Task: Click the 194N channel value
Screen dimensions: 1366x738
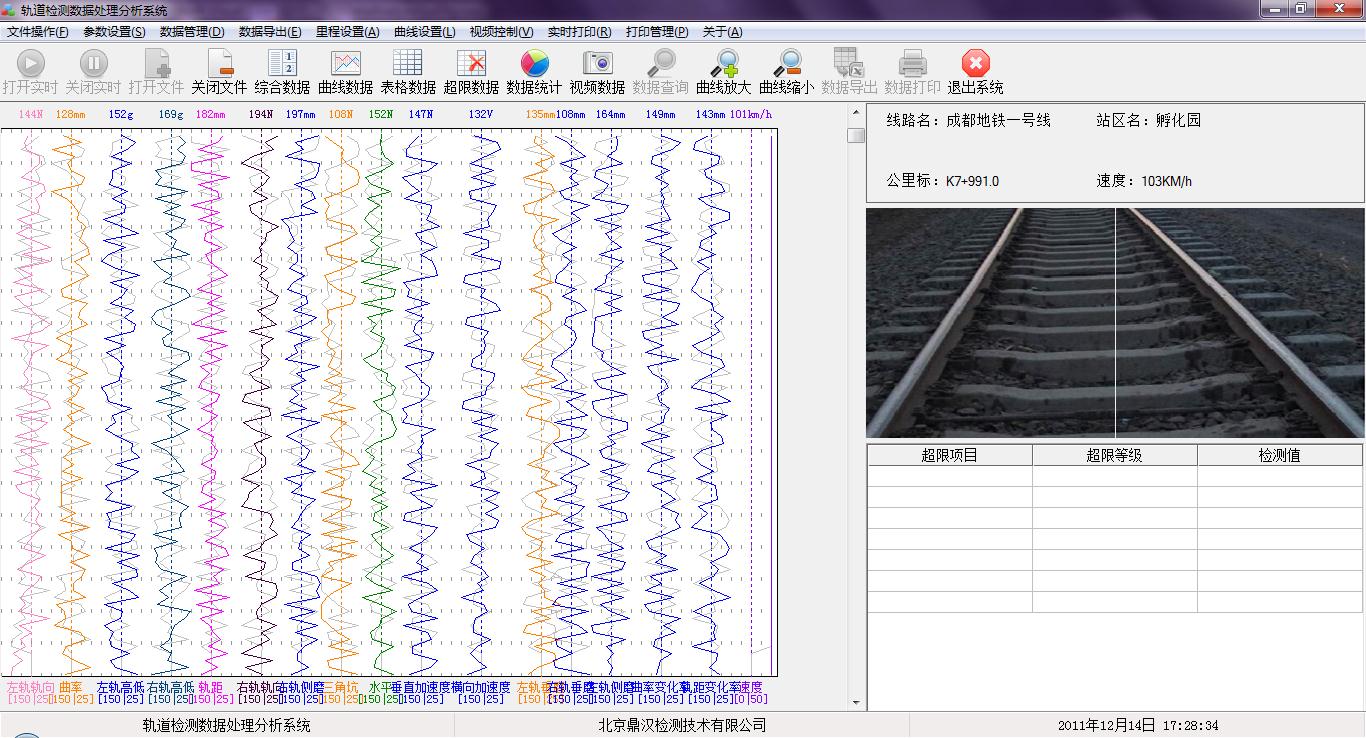Action: [x=261, y=114]
